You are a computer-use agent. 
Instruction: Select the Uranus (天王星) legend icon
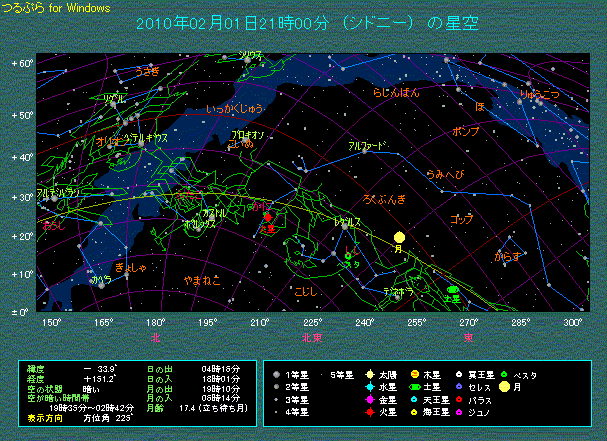coord(414,399)
